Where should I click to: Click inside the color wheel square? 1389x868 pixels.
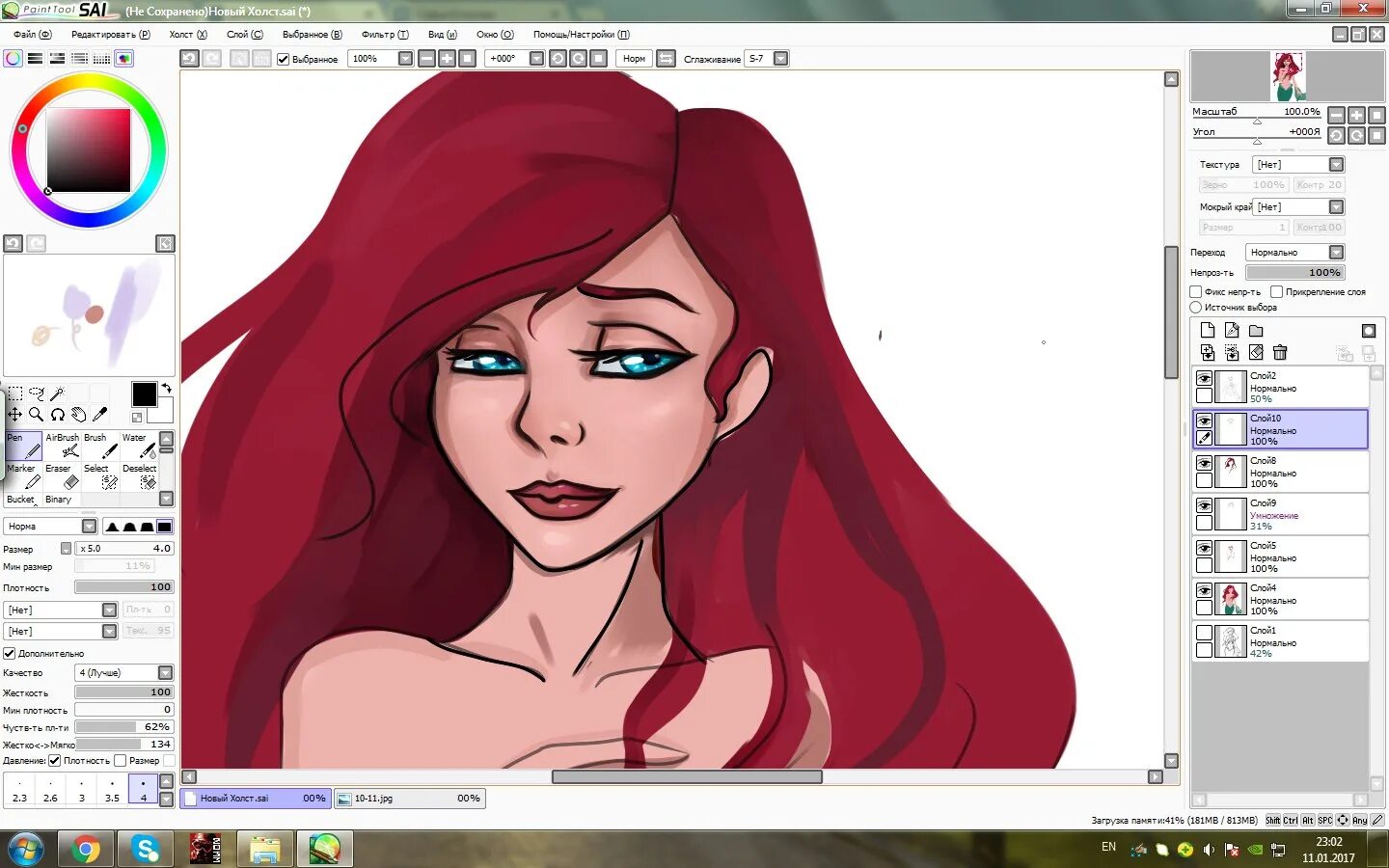[89, 149]
